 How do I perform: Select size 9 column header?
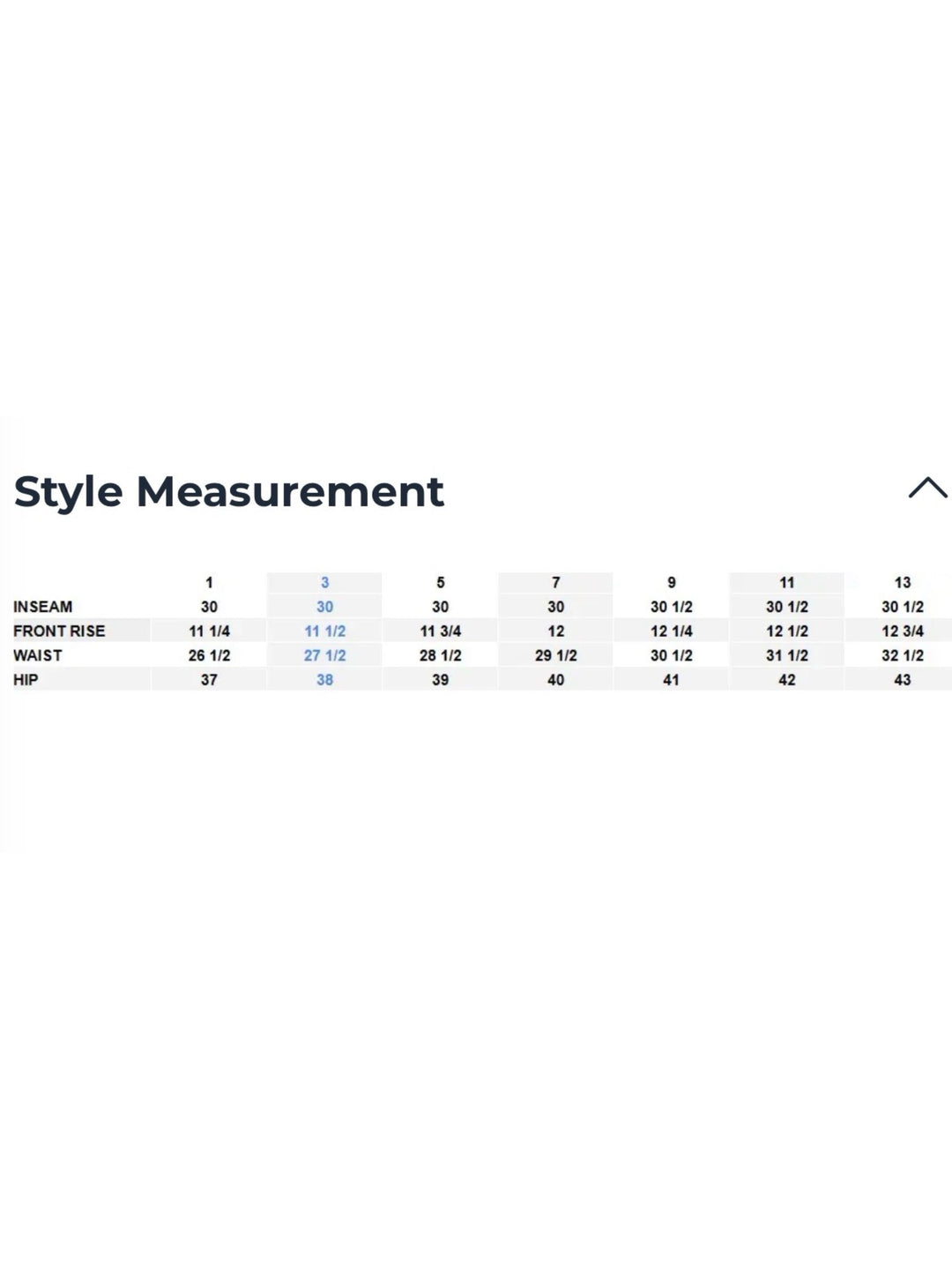coord(671,582)
